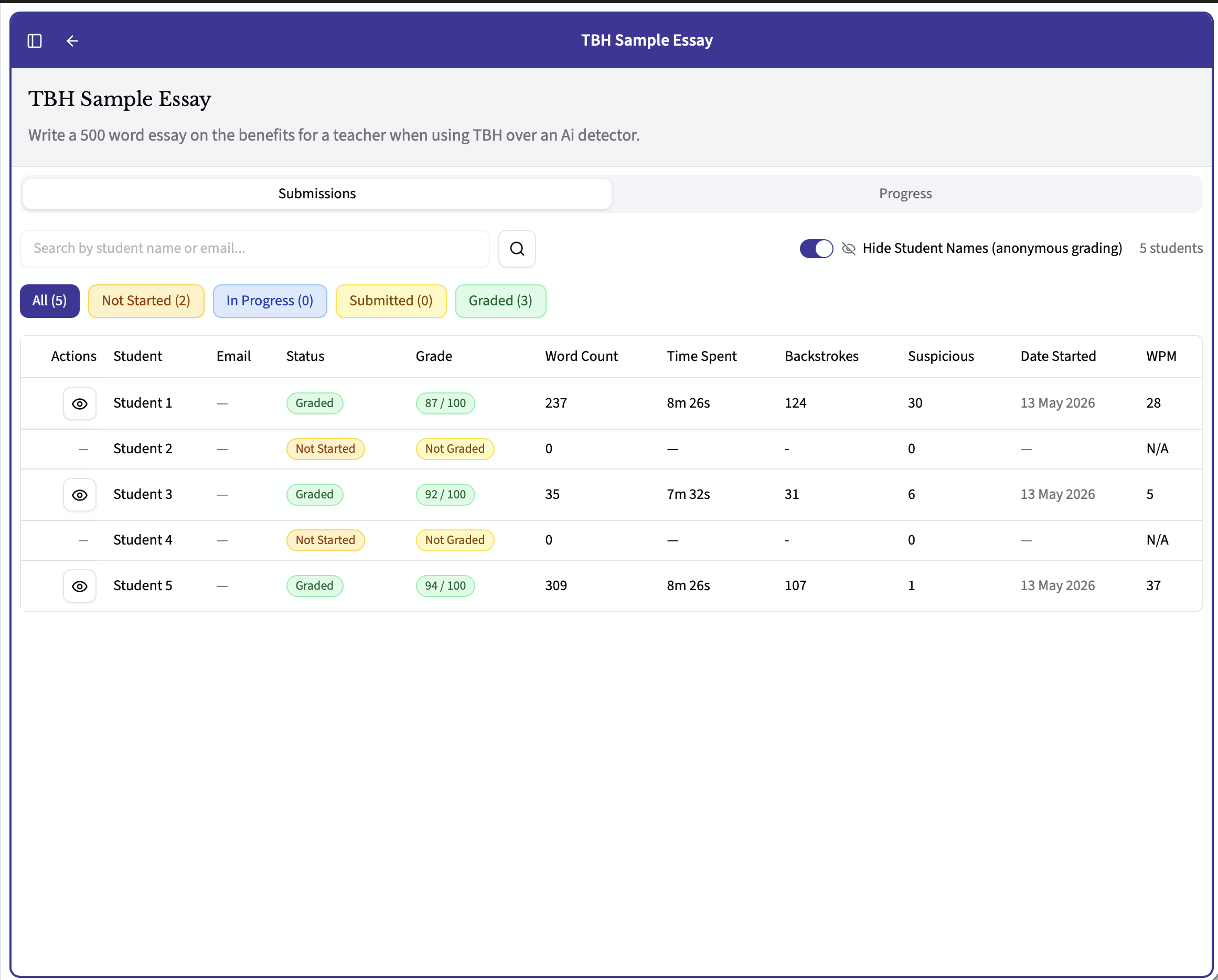Select the Student 2 name cell
Image resolution: width=1218 pixels, height=980 pixels.
tap(143, 449)
